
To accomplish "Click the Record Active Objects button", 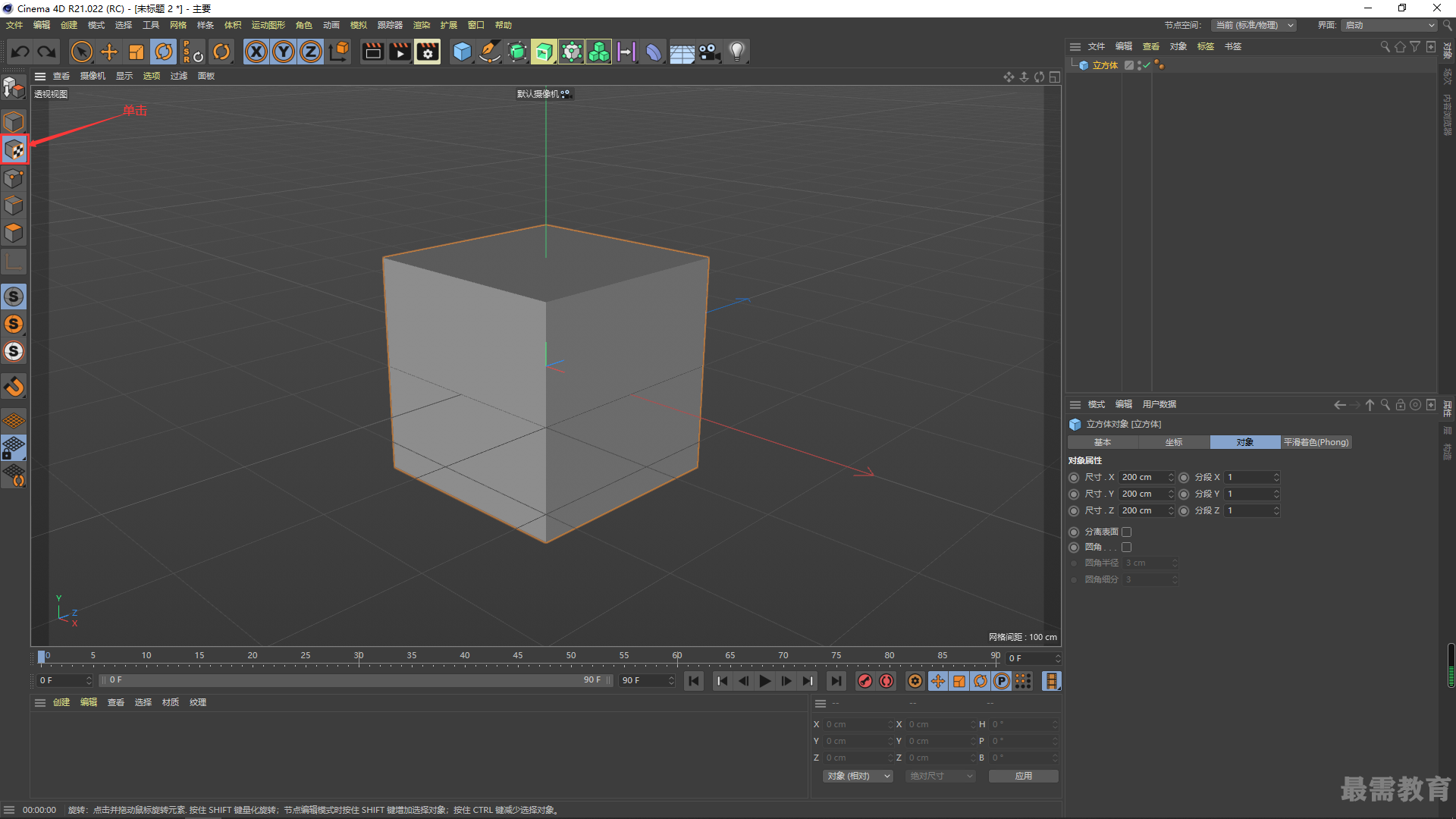I will (x=864, y=681).
